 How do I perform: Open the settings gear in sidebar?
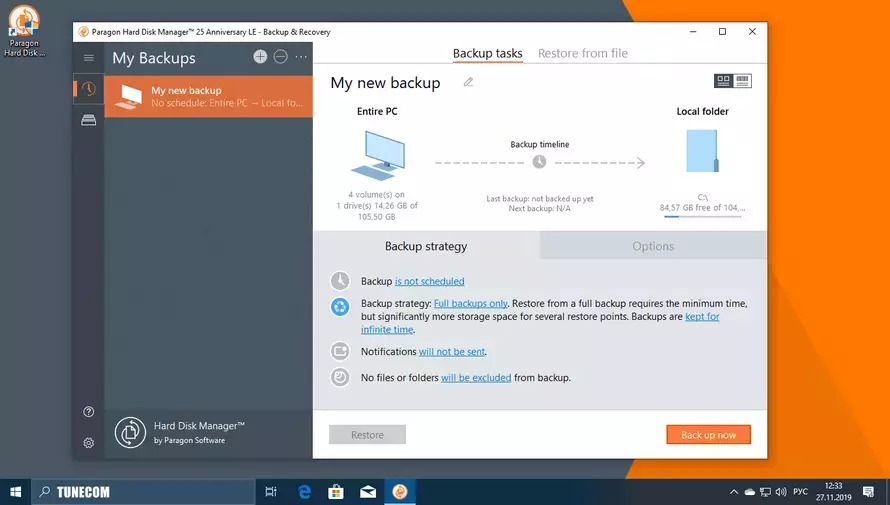pos(89,443)
